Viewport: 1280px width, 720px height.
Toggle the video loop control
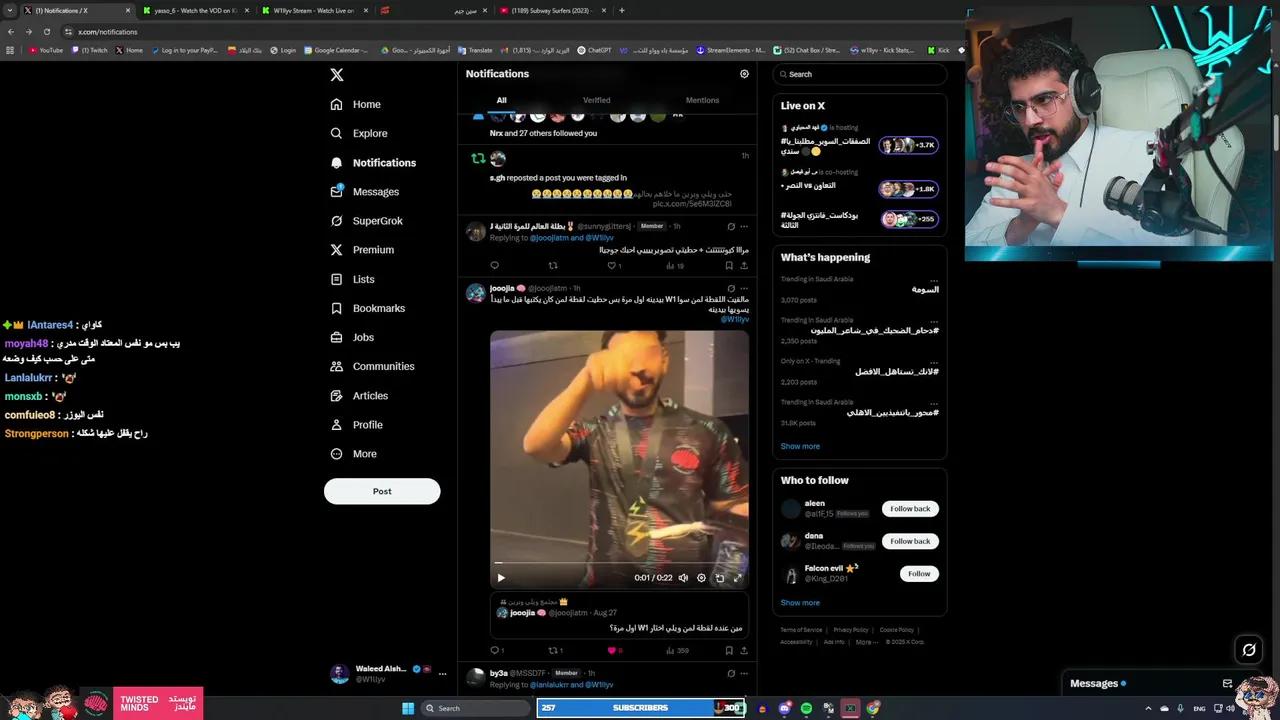(x=719, y=577)
